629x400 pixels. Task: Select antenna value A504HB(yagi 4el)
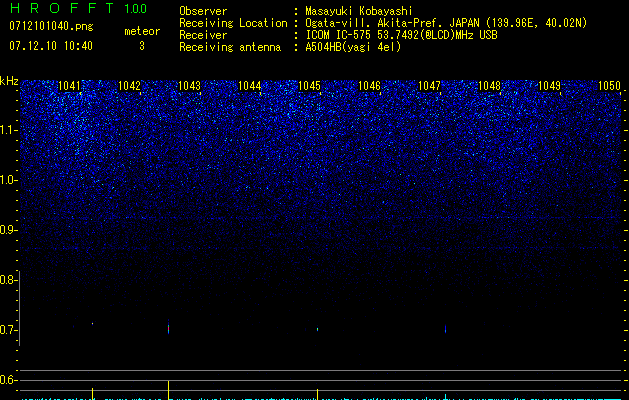[x=353, y=47]
